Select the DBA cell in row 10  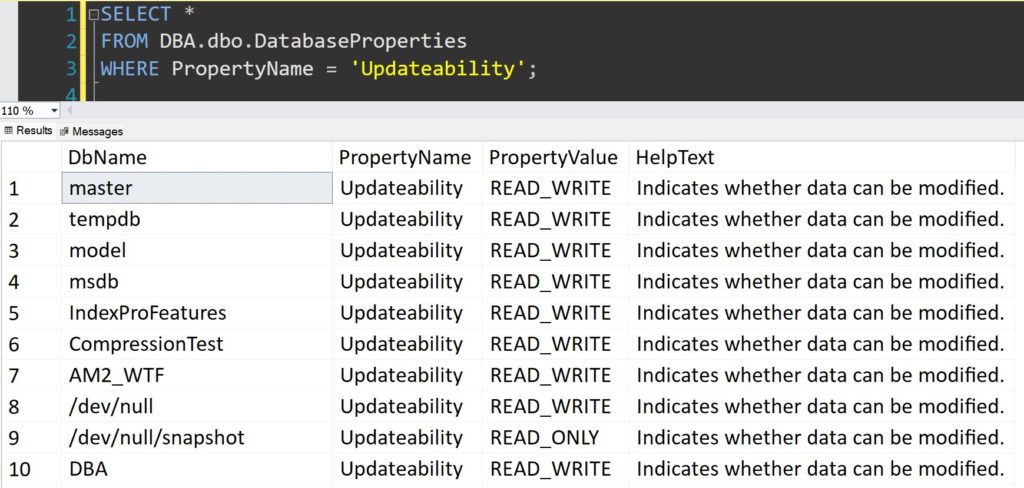point(197,468)
